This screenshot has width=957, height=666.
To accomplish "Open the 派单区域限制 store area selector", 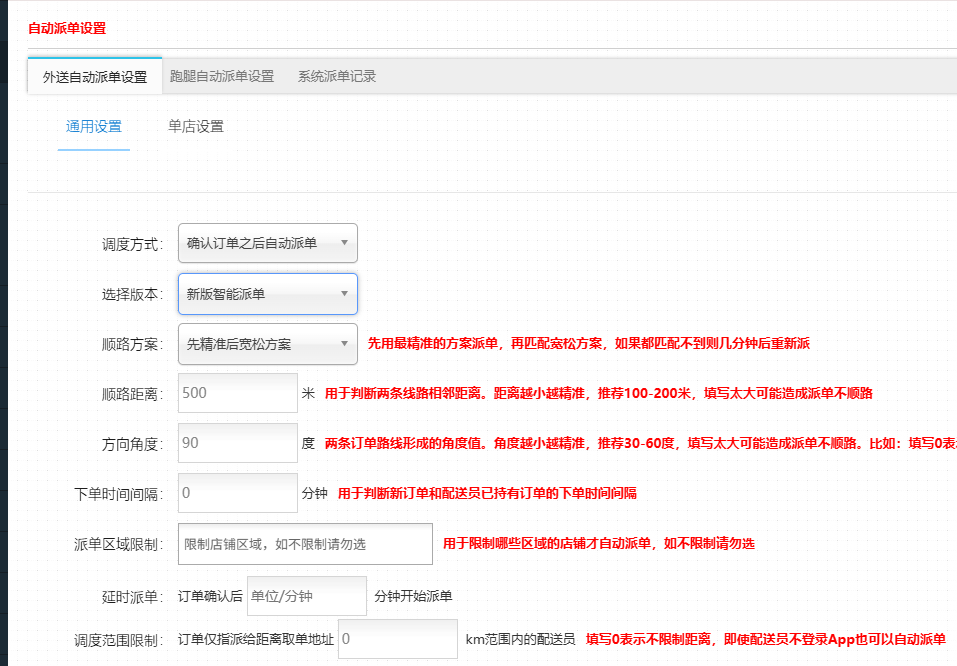I will pyautogui.click(x=304, y=544).
